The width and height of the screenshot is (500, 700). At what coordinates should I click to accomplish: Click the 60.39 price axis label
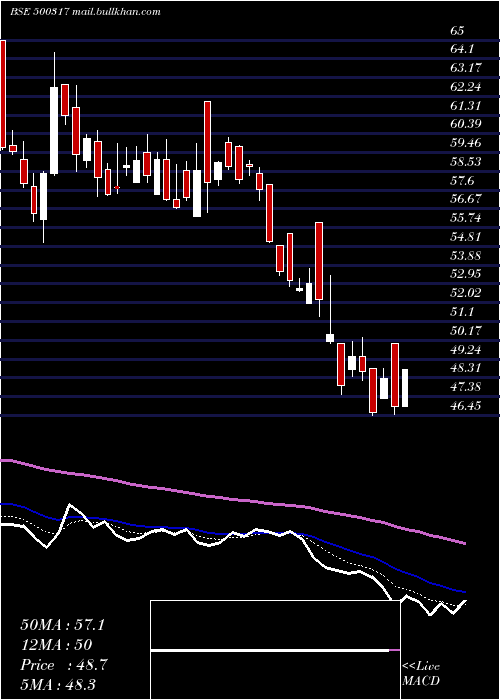(x=465, y=124)
